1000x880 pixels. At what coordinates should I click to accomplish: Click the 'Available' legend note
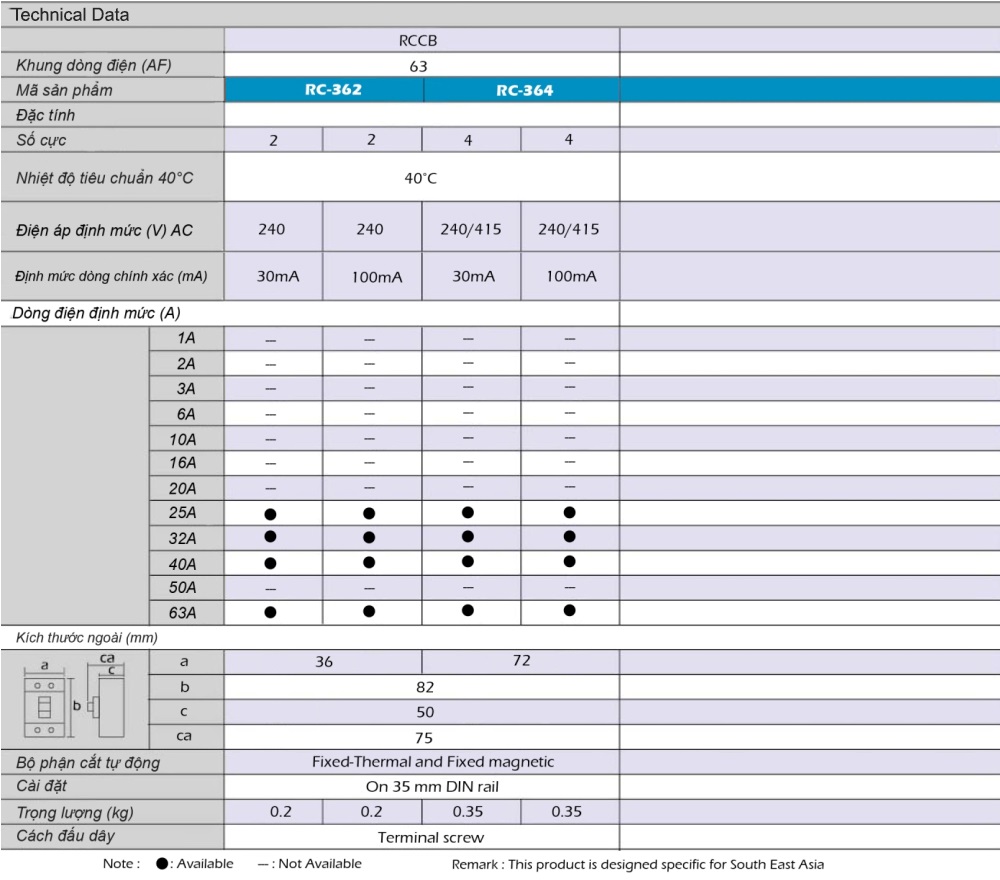(195, 863)
